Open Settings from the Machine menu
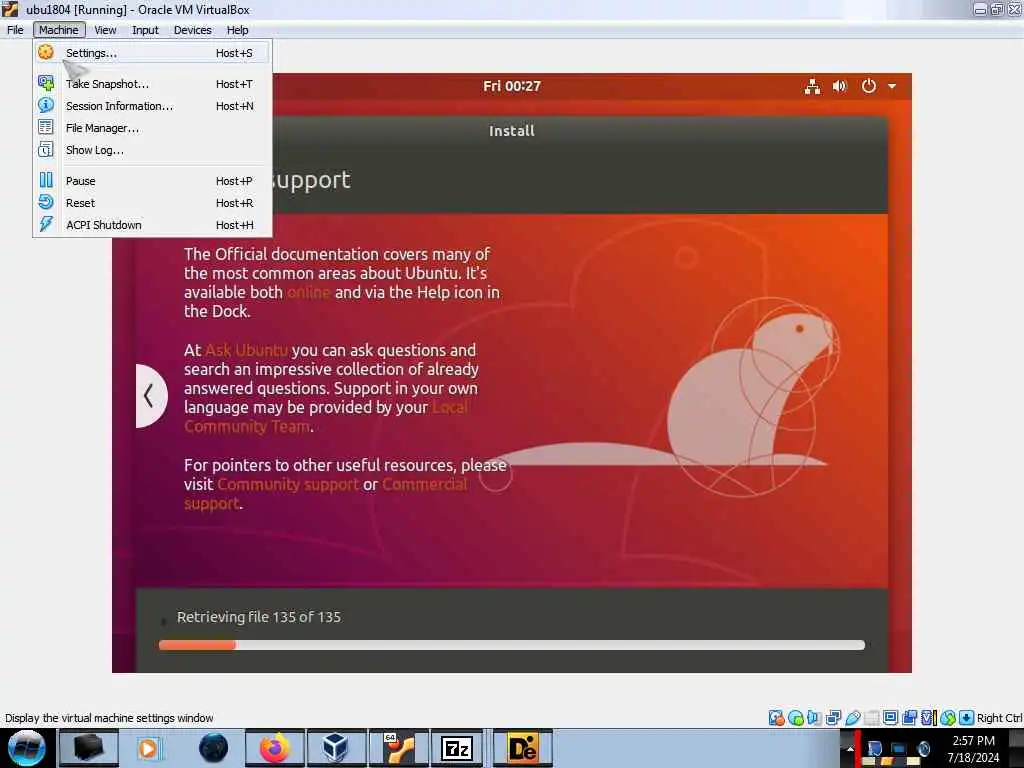This screenshot has width=1024, height=768. click(x=152, y=53)
